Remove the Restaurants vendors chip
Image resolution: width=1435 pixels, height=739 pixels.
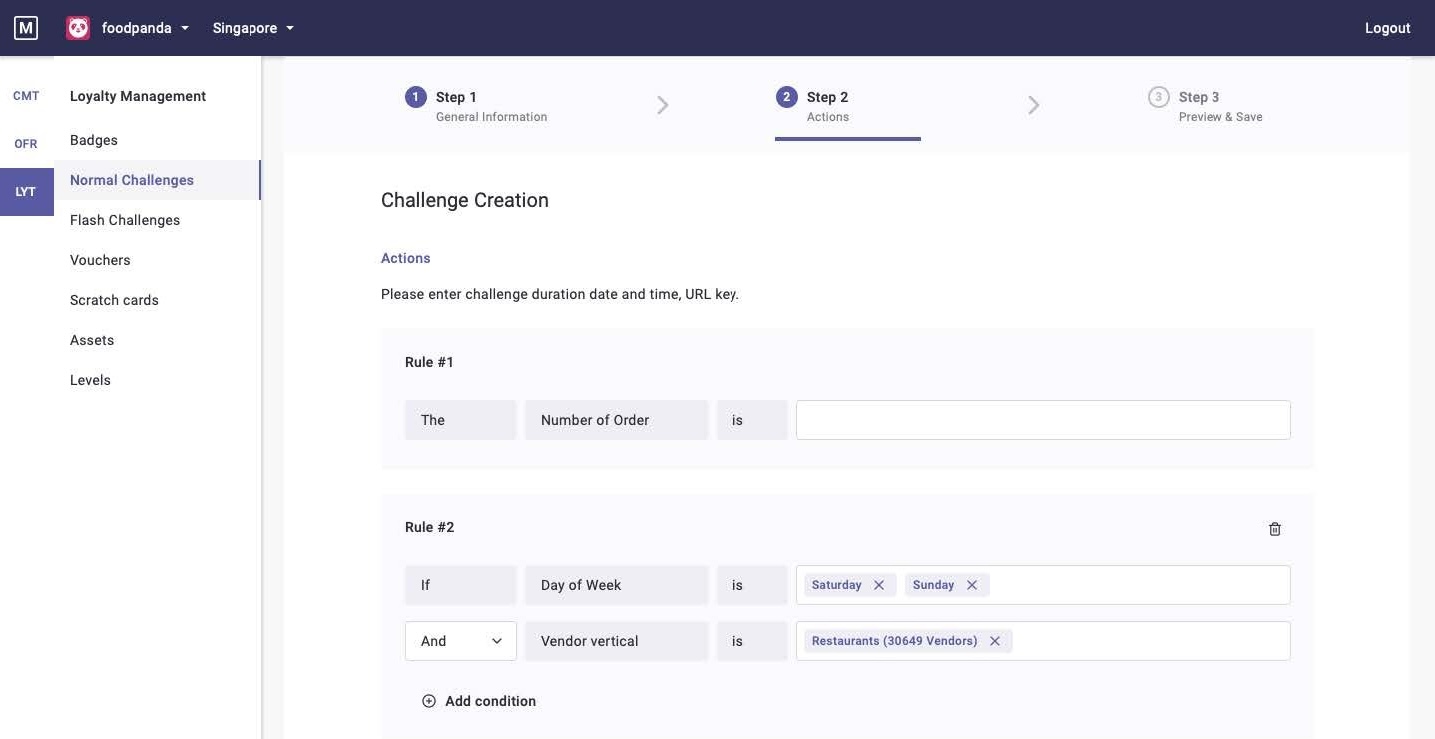[994, 640]
